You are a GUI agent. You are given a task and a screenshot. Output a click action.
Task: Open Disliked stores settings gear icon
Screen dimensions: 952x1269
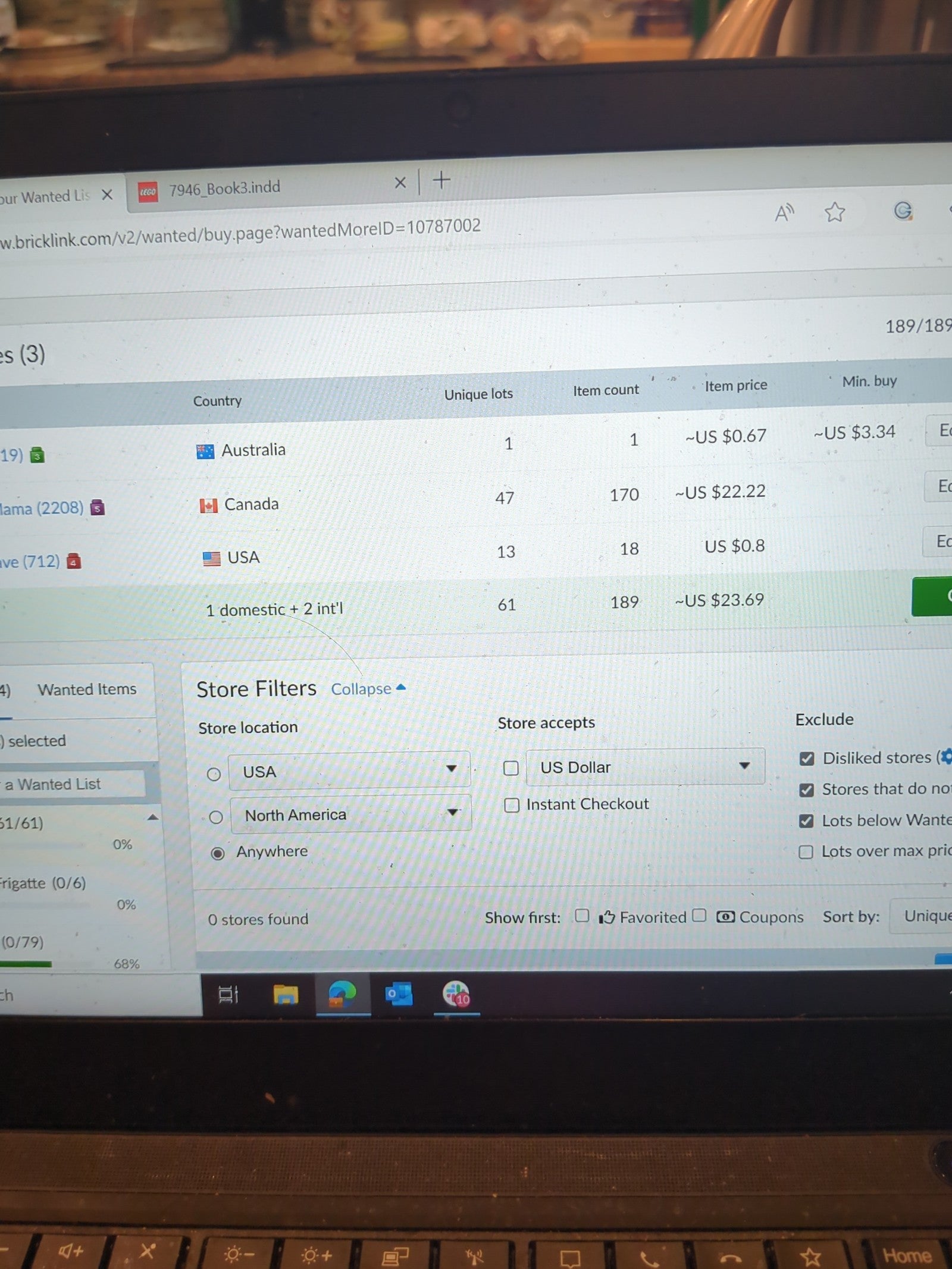click(947, 756)
